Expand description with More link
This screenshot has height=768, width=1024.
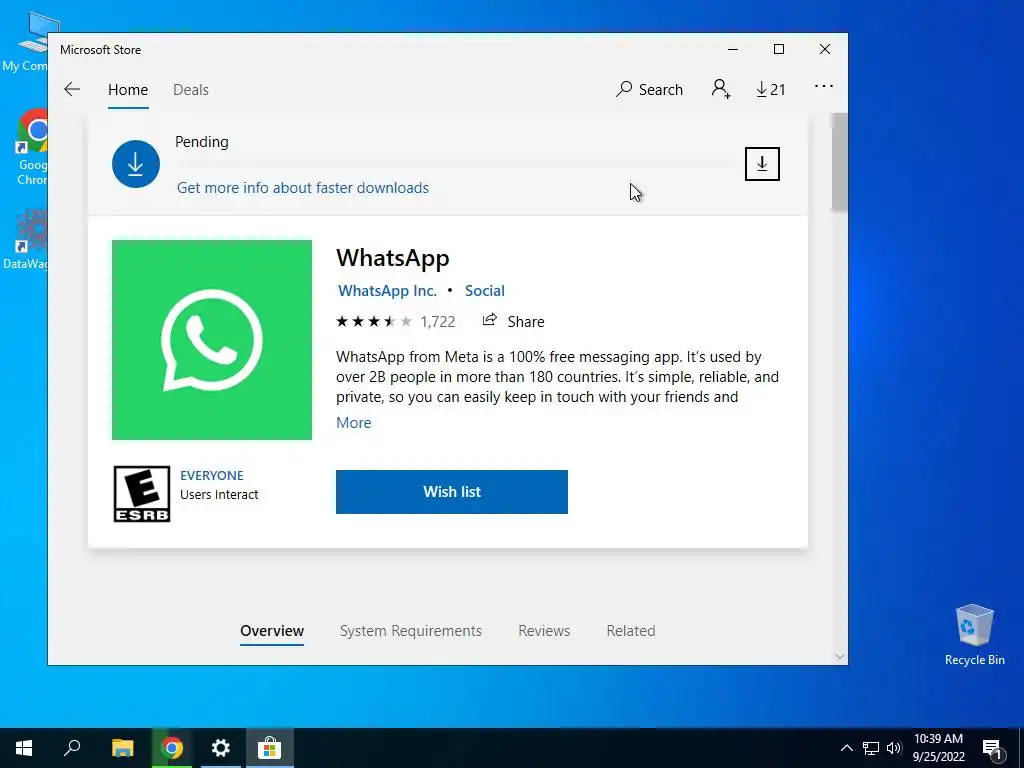(x=353, y=423)
